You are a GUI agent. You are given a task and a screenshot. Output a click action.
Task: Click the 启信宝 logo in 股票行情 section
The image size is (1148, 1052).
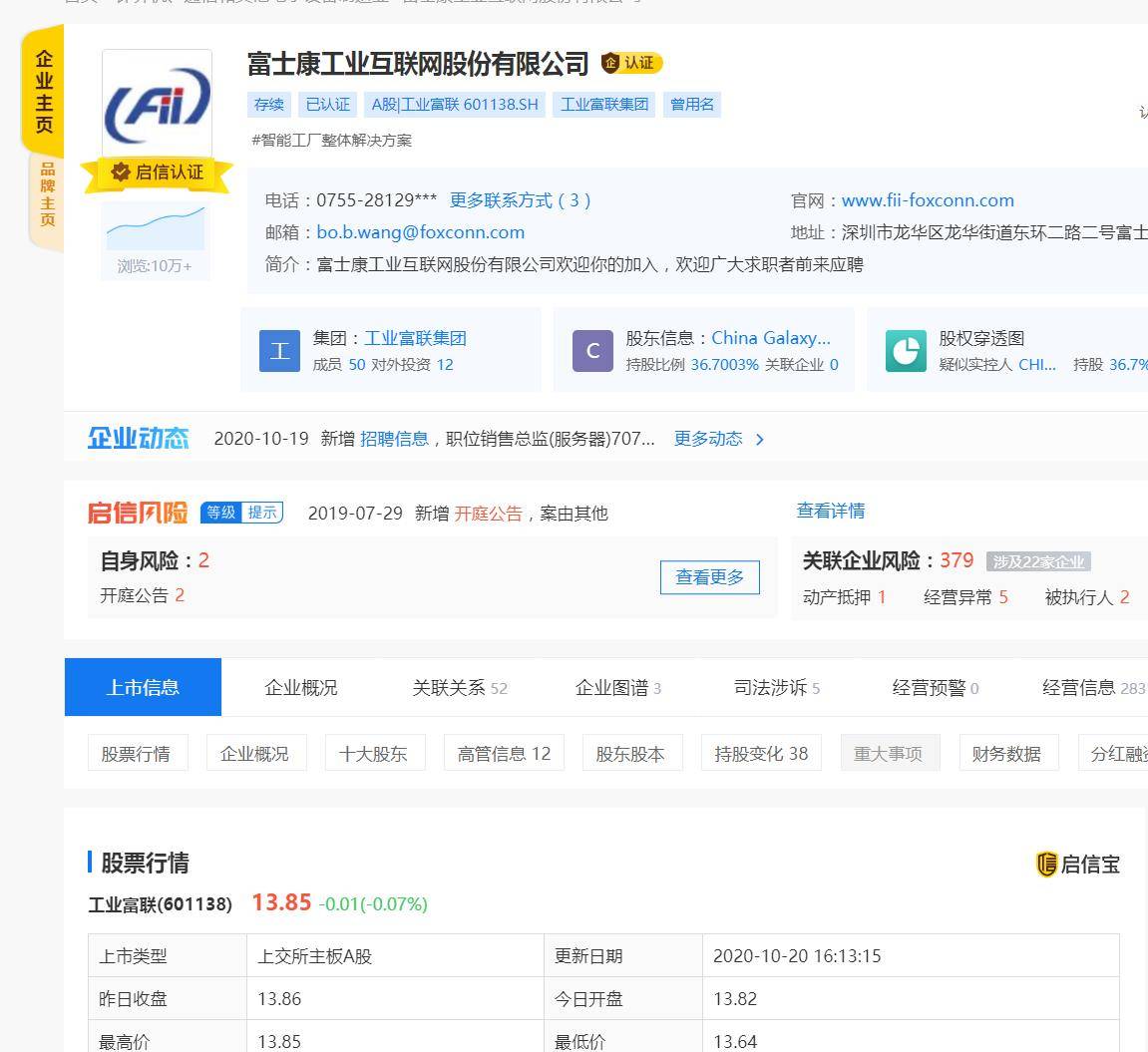point(1078,865)
